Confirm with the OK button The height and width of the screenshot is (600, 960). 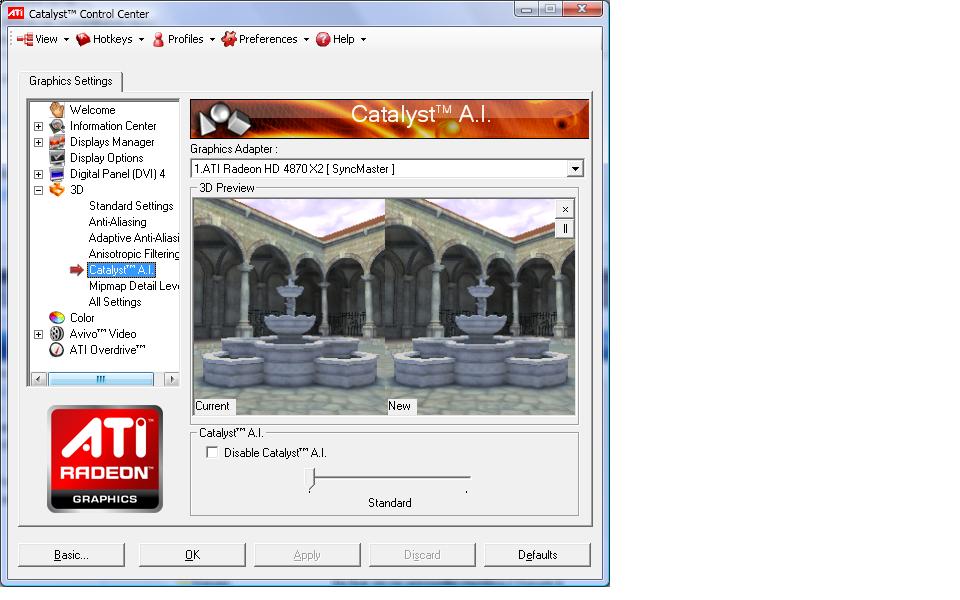click(x=192, y=555)
